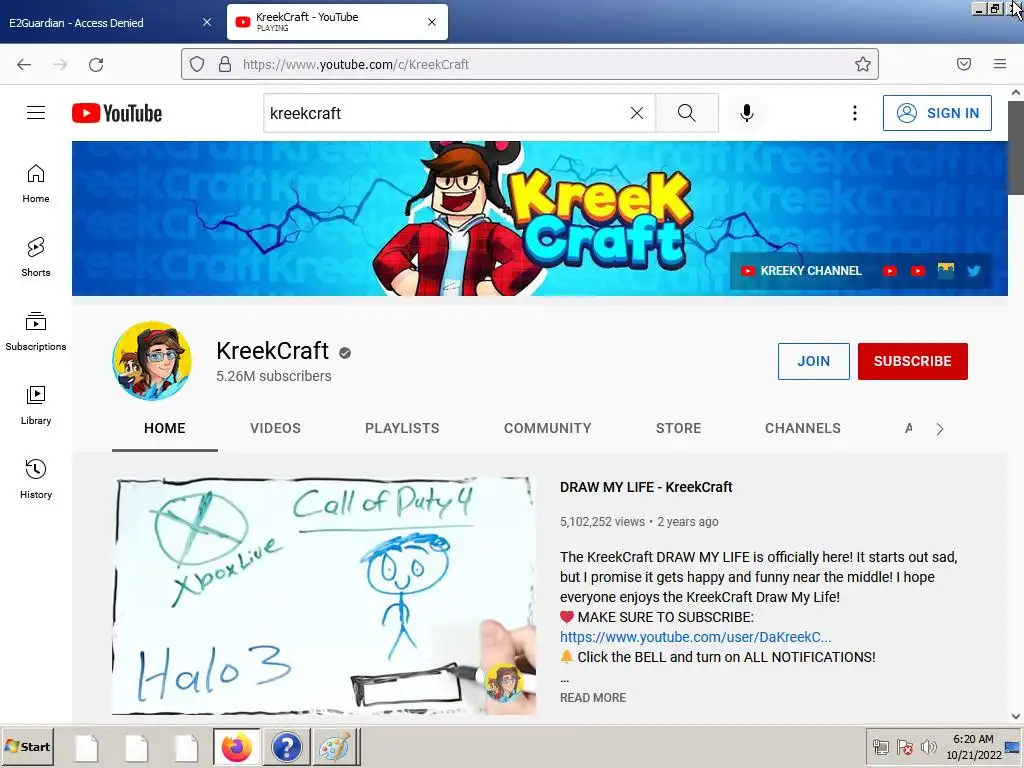
Task: Click the browser forward arrow
Action: (60, 64)
